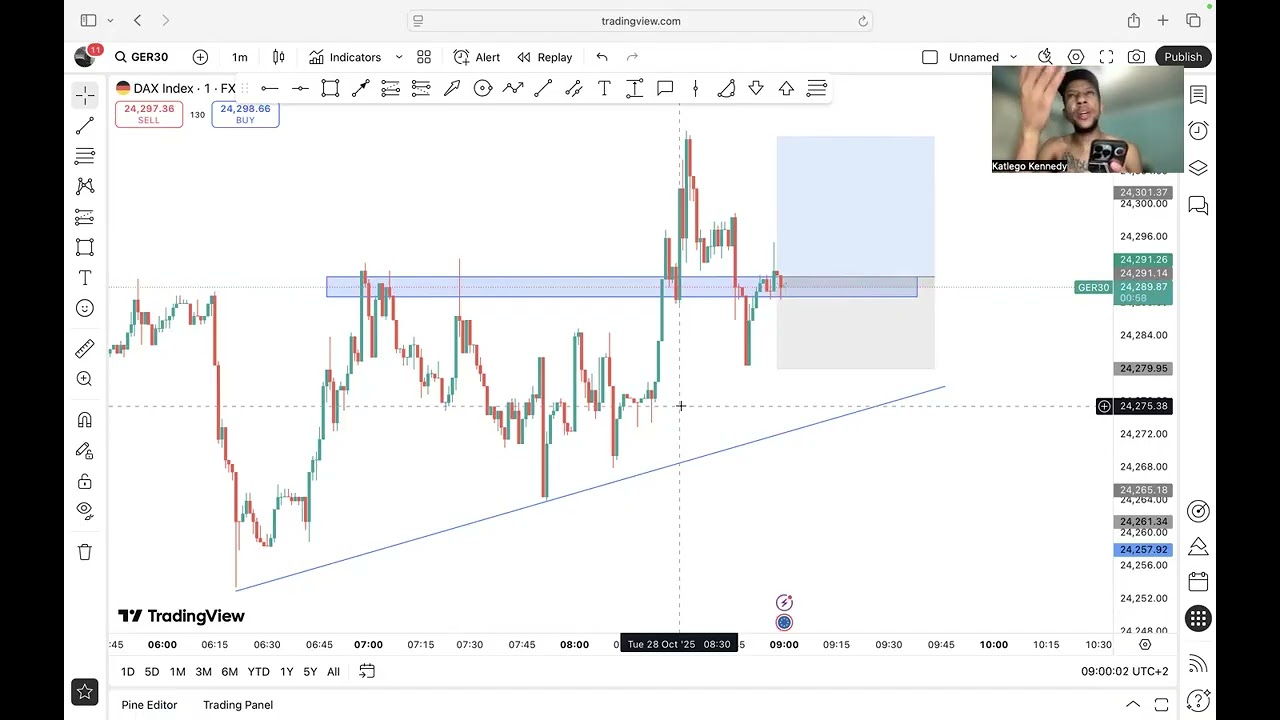Image resolution: width=1280 pixels, height=720 pixels.
Task: Toggle hide all drawings eye icon
Action: pos(85,510)
